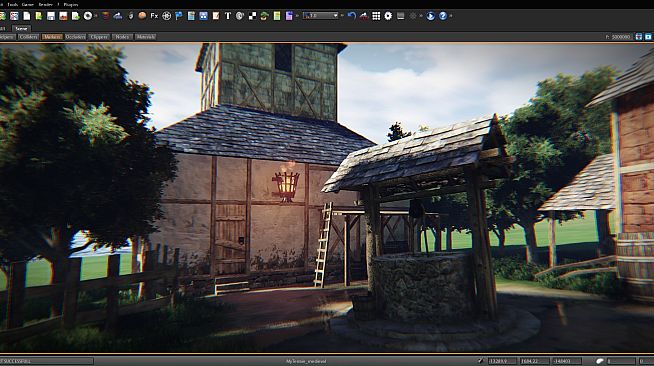Click the Z coordinate status field
Viewport: 654px width, 366px height.
tap(567, 361)
